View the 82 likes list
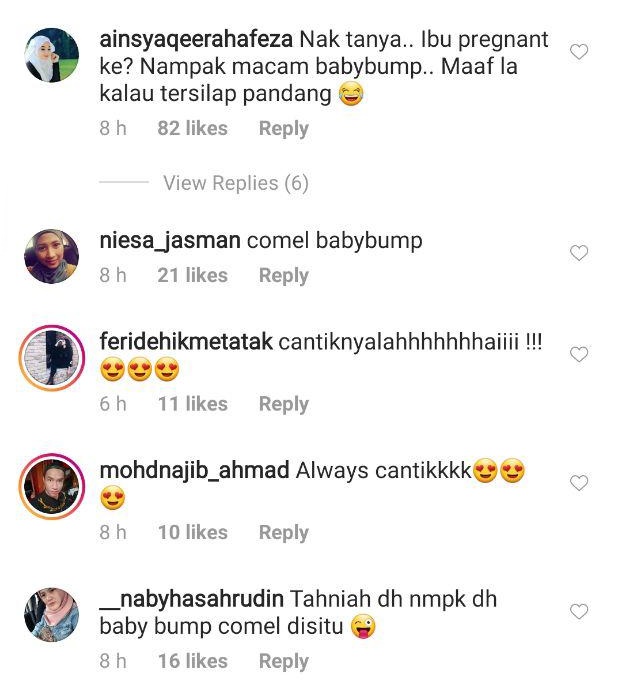 coord(192,129)
